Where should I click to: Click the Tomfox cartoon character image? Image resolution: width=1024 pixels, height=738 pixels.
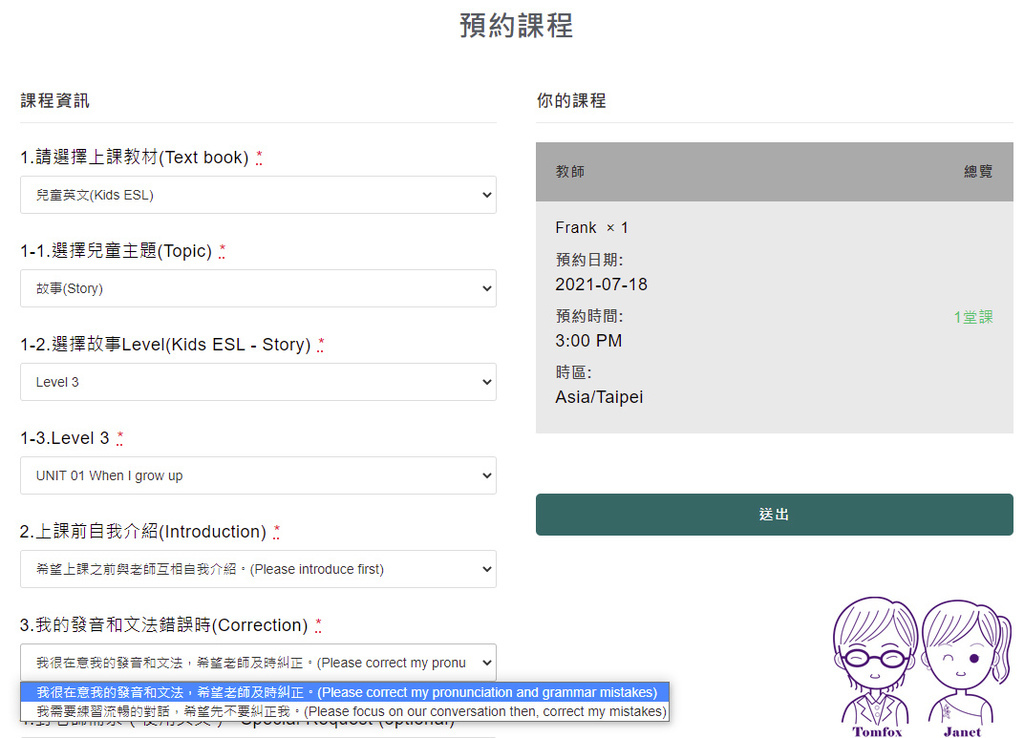click(875, 666)
